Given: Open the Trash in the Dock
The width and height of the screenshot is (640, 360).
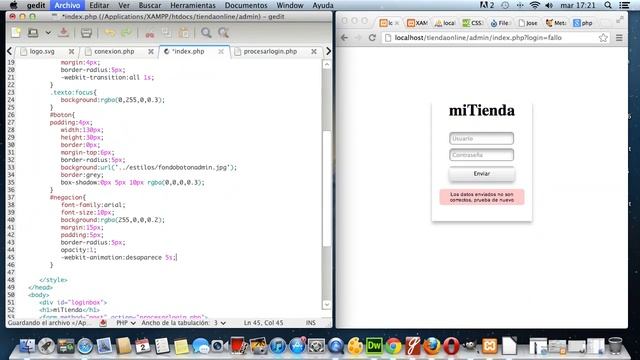Looking at the screenshot, I should coord(615,346).
